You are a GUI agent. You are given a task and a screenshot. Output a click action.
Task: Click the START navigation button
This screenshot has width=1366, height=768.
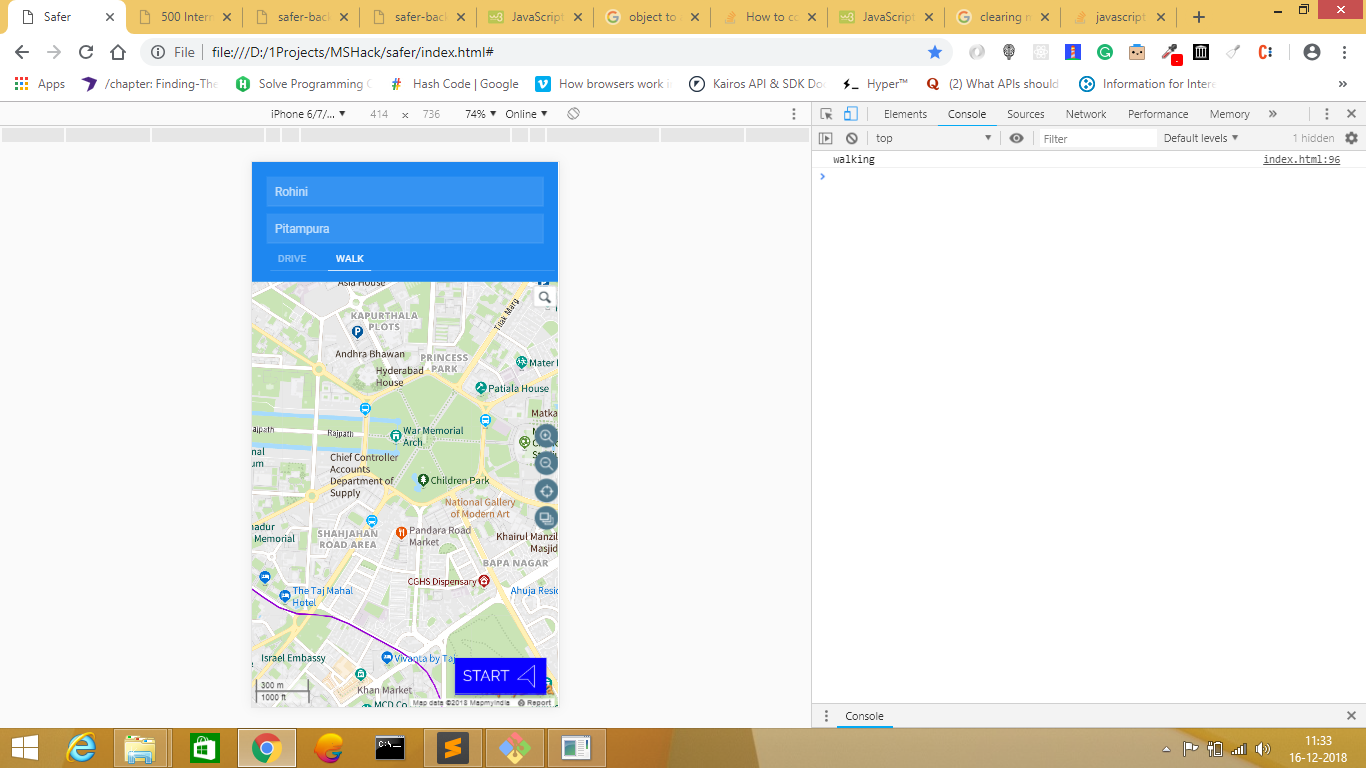[500, 676]
